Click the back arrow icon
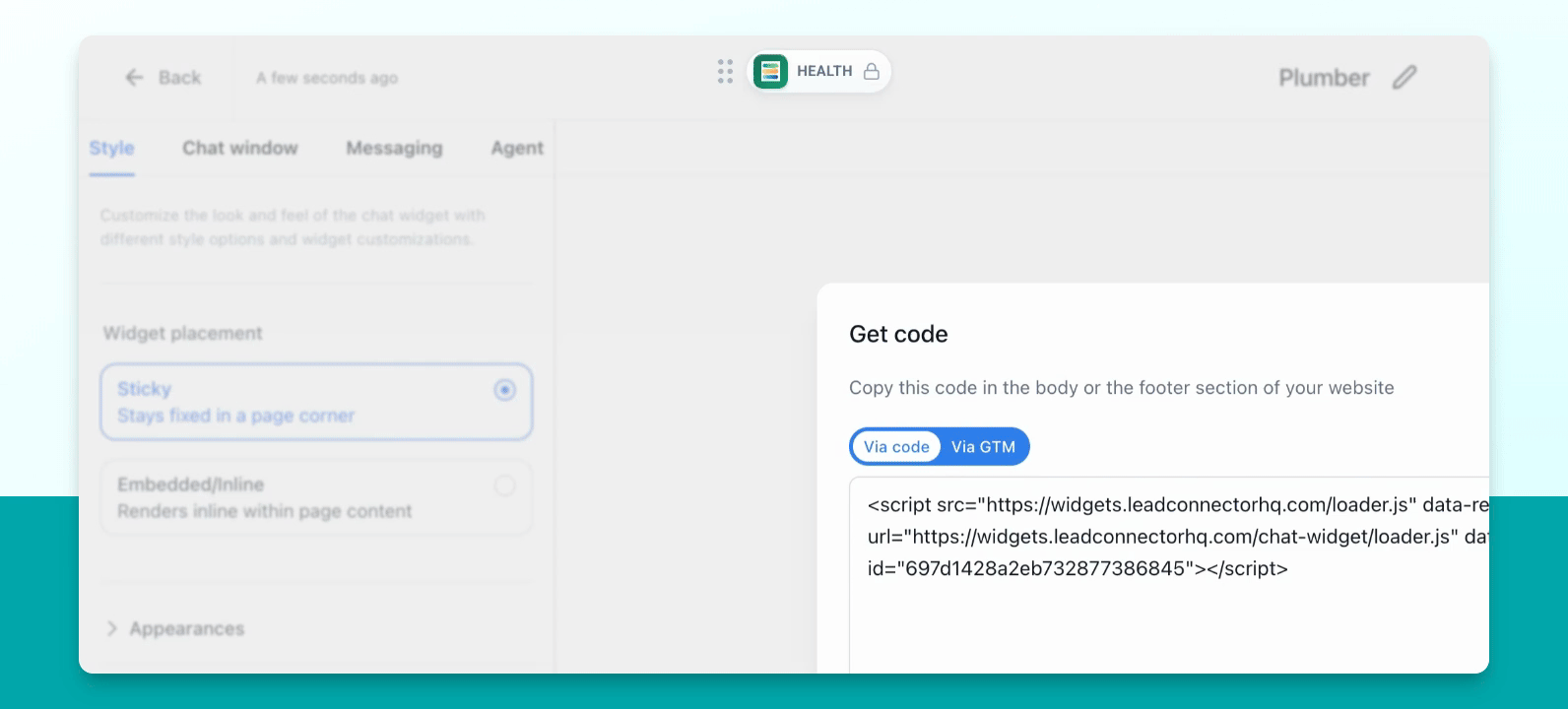Viewport: 1568px width, 709px height. coord(135,78)
